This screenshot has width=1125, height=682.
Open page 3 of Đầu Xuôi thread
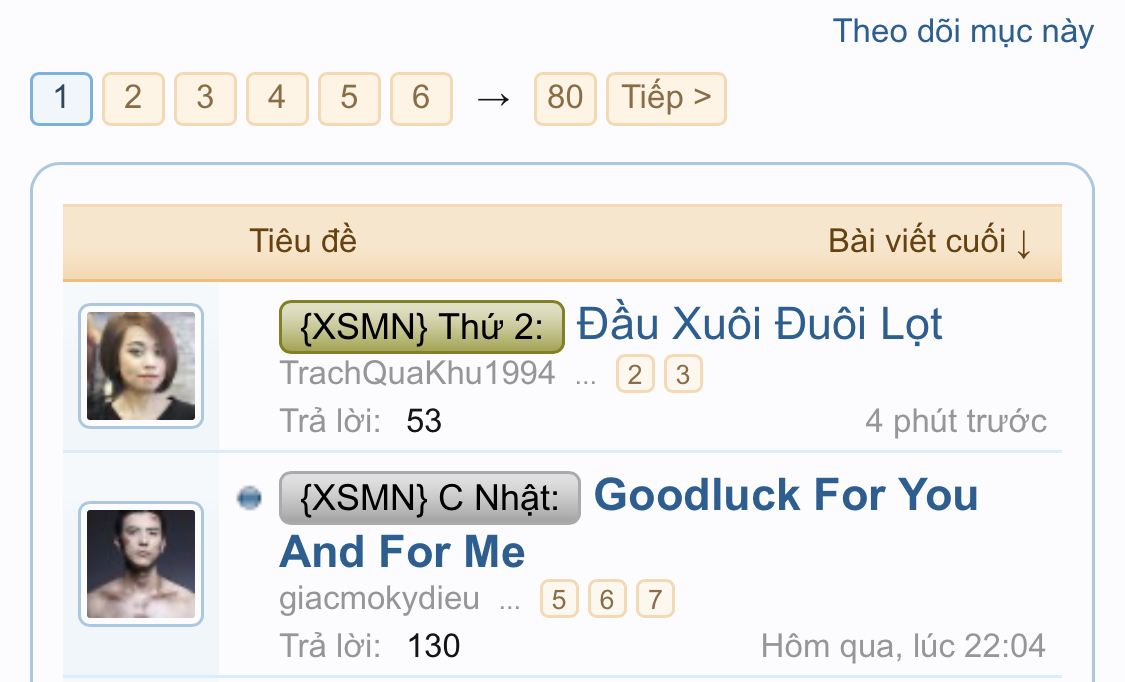coord(683,375)
